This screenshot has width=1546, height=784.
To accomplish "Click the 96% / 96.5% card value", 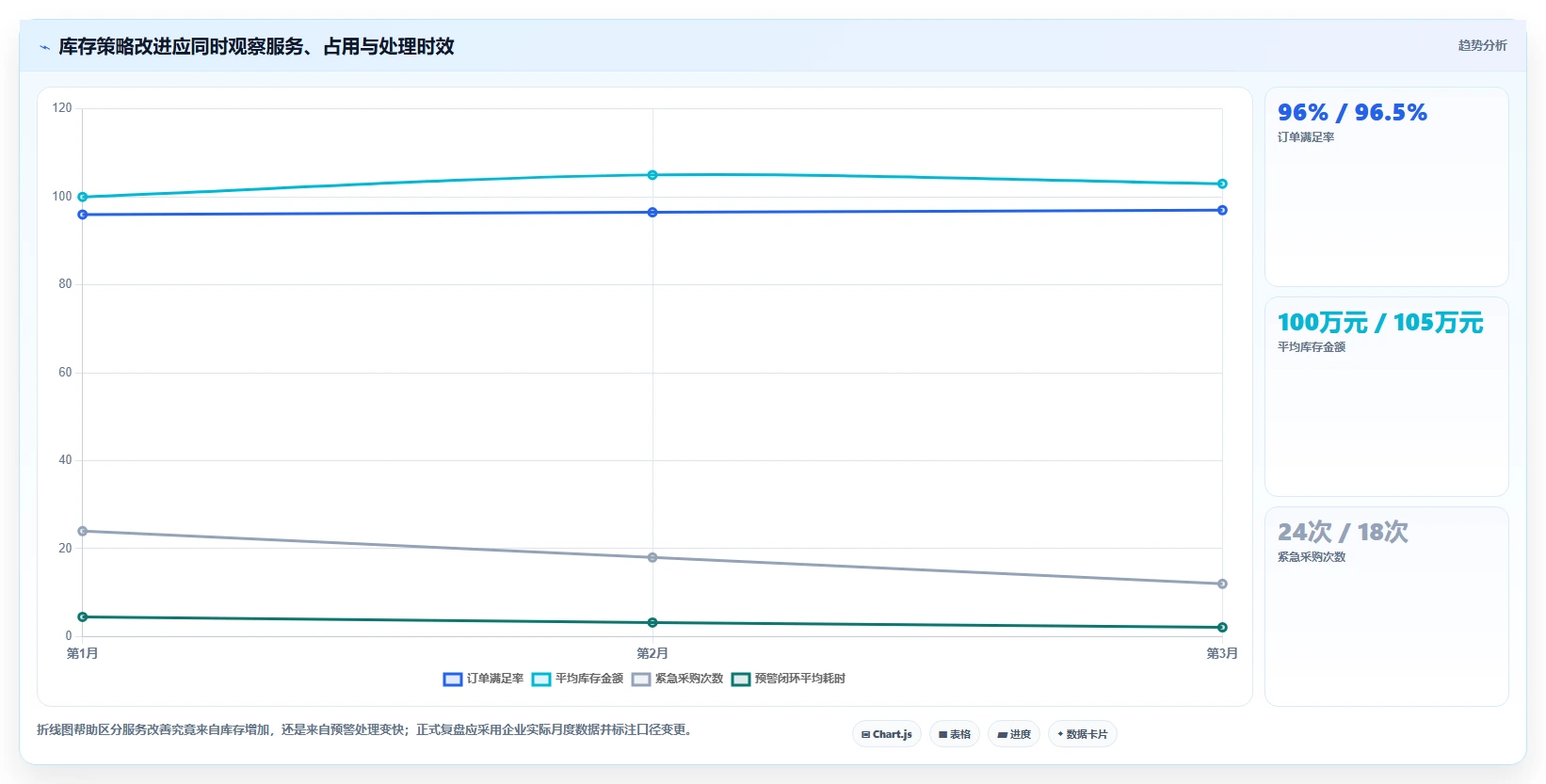I will tap(1352, 113).
